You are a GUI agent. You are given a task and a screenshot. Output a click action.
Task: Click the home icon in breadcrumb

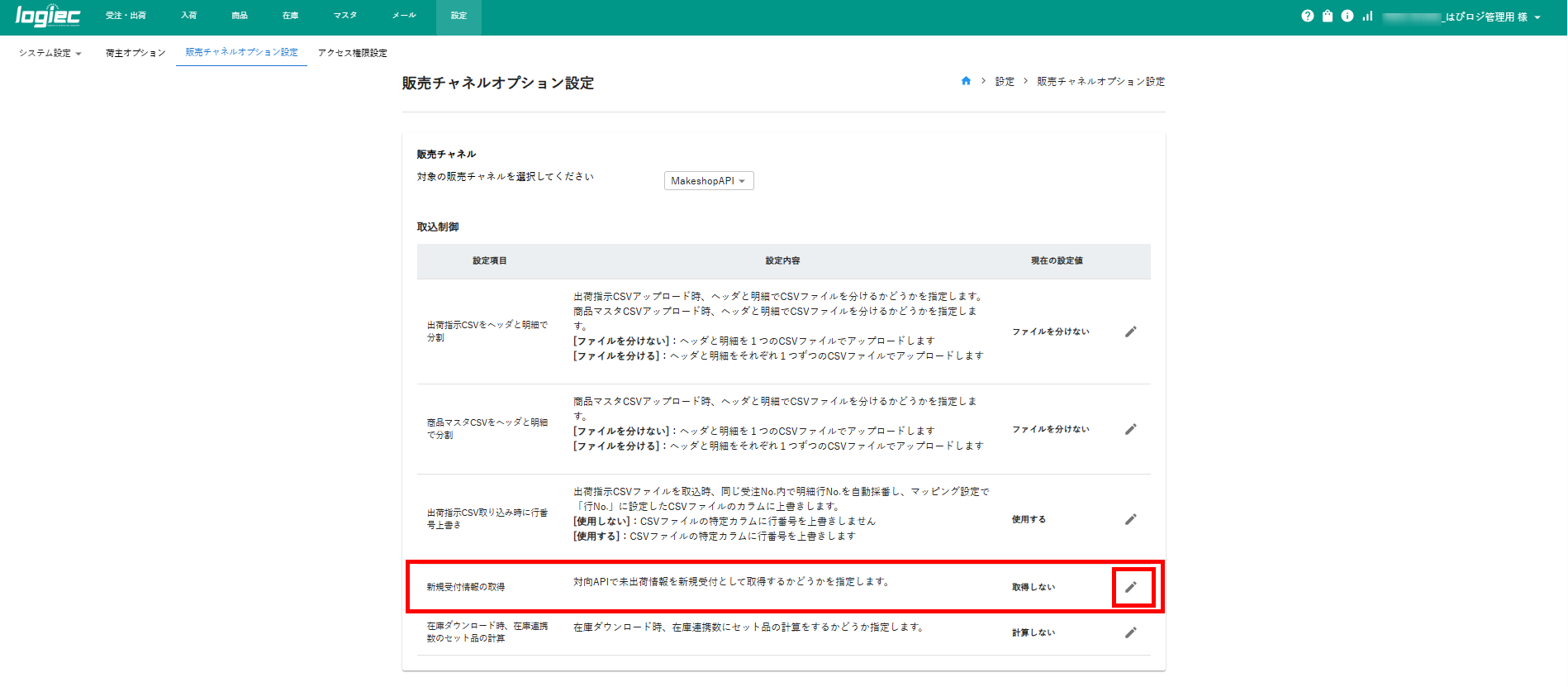(966, 81)
